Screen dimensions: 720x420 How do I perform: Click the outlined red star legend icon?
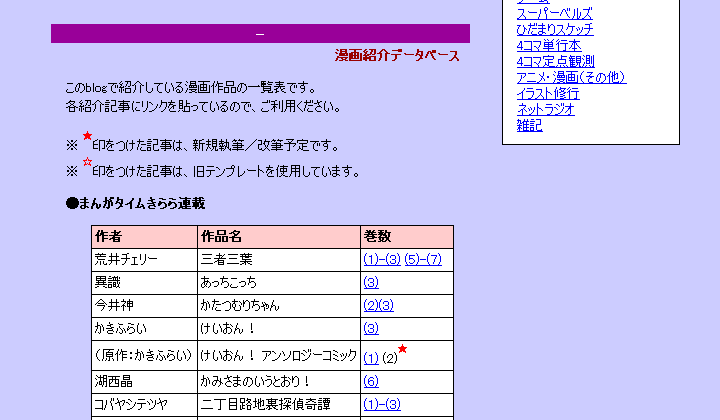coord(87,162)
